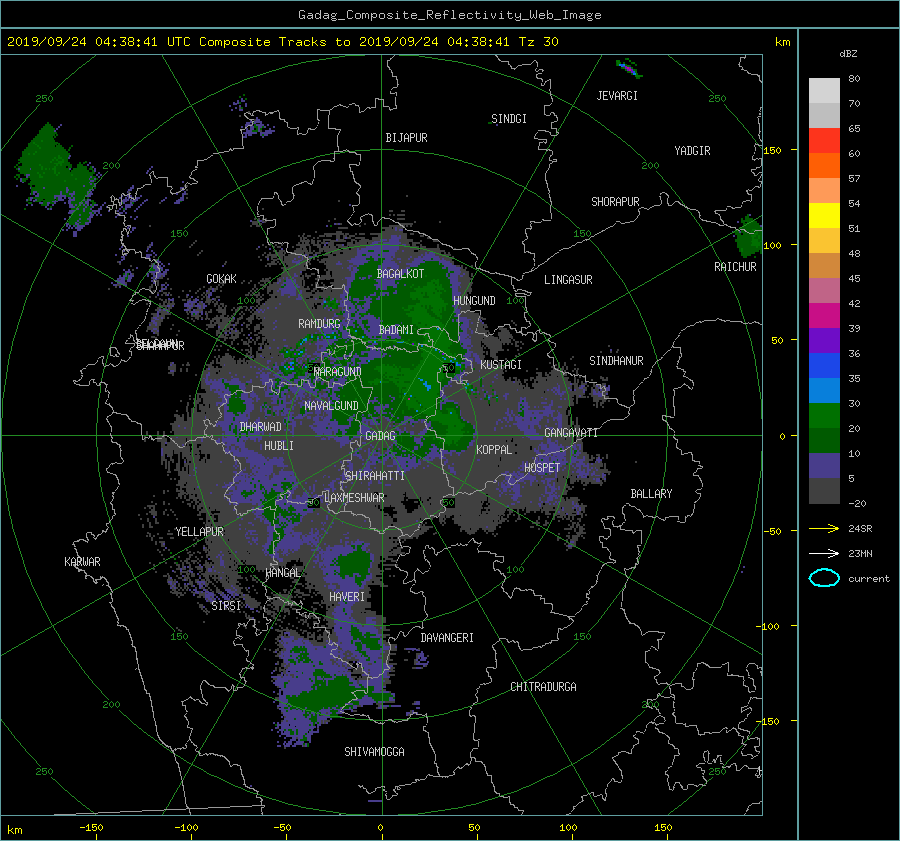900x841 pixels.
Task: Click the 24SR legend label
Action: click(860, 528)
